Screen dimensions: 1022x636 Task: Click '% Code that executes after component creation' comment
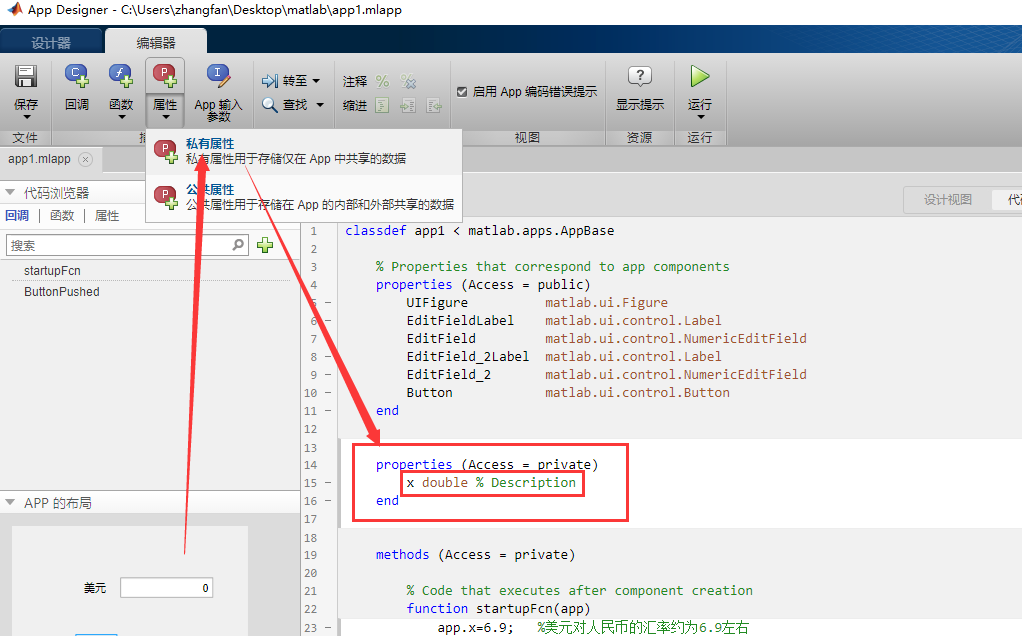[x=579, y=590]
